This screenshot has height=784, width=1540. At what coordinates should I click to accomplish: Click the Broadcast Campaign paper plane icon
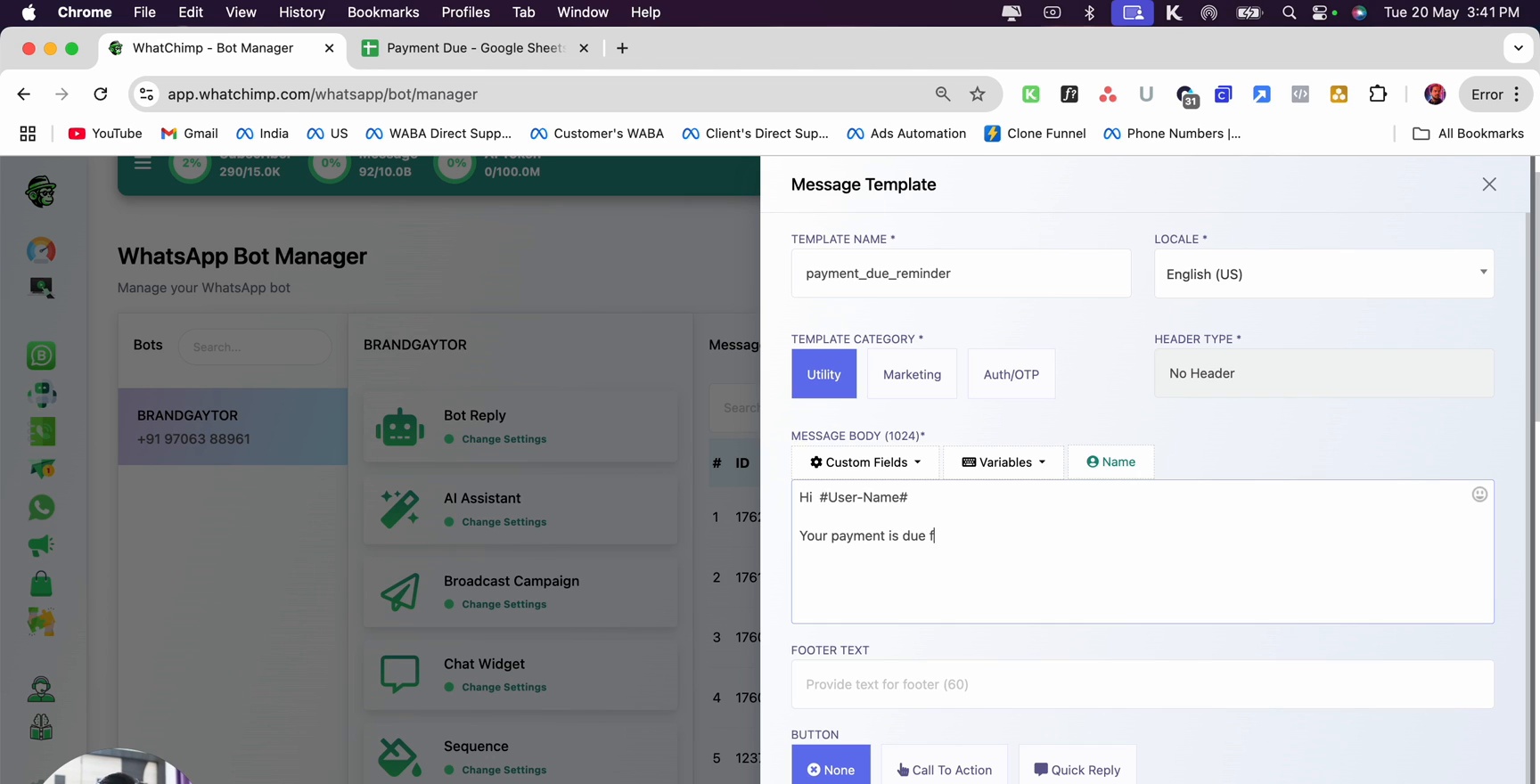(399, 592)
